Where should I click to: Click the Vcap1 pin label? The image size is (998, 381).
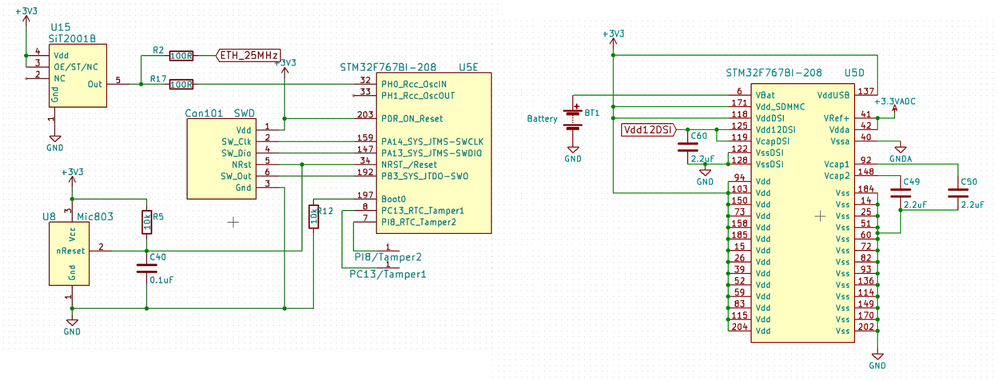click(x=838, y=164)
